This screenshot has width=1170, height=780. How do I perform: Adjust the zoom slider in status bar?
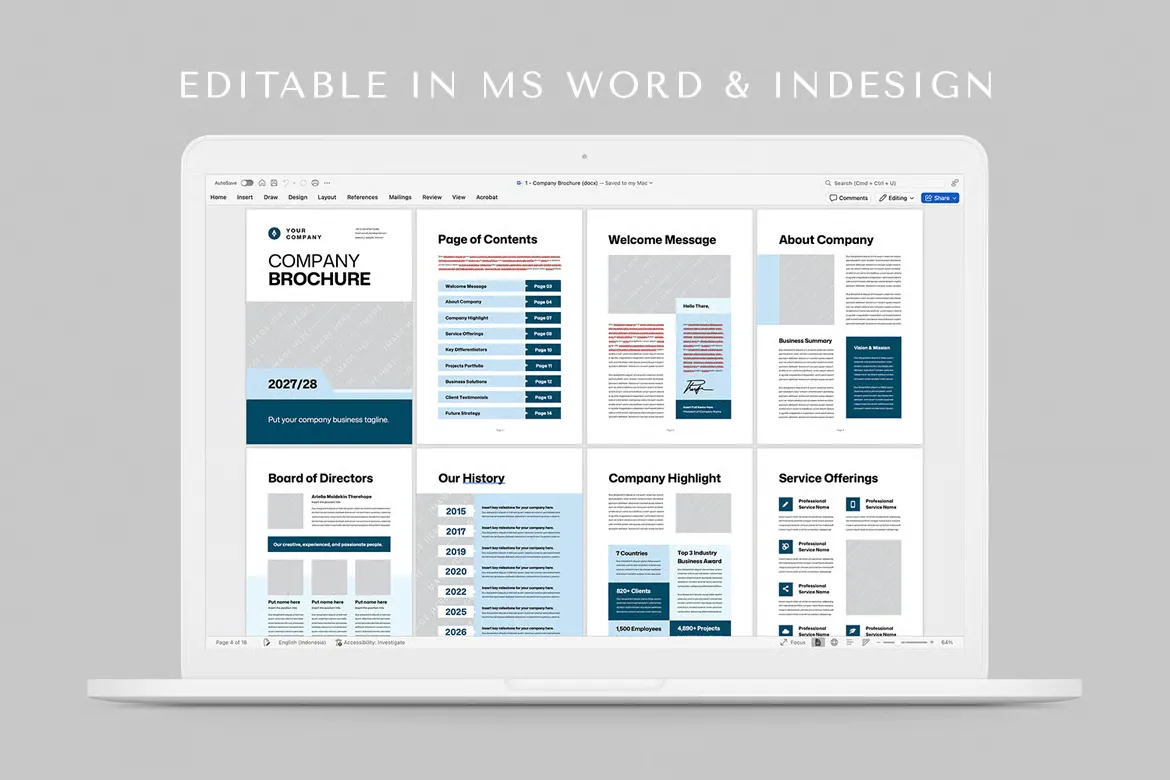click(905, 642)
